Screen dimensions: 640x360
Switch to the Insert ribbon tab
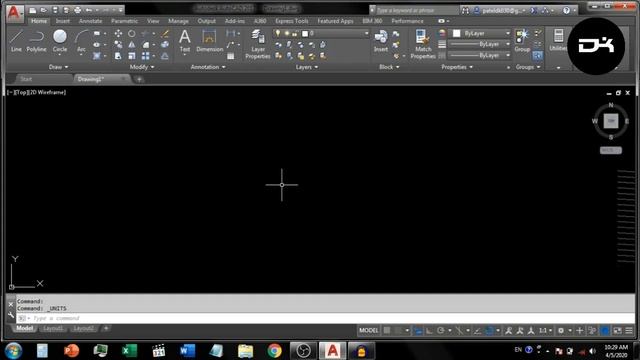tap(62, 21)
